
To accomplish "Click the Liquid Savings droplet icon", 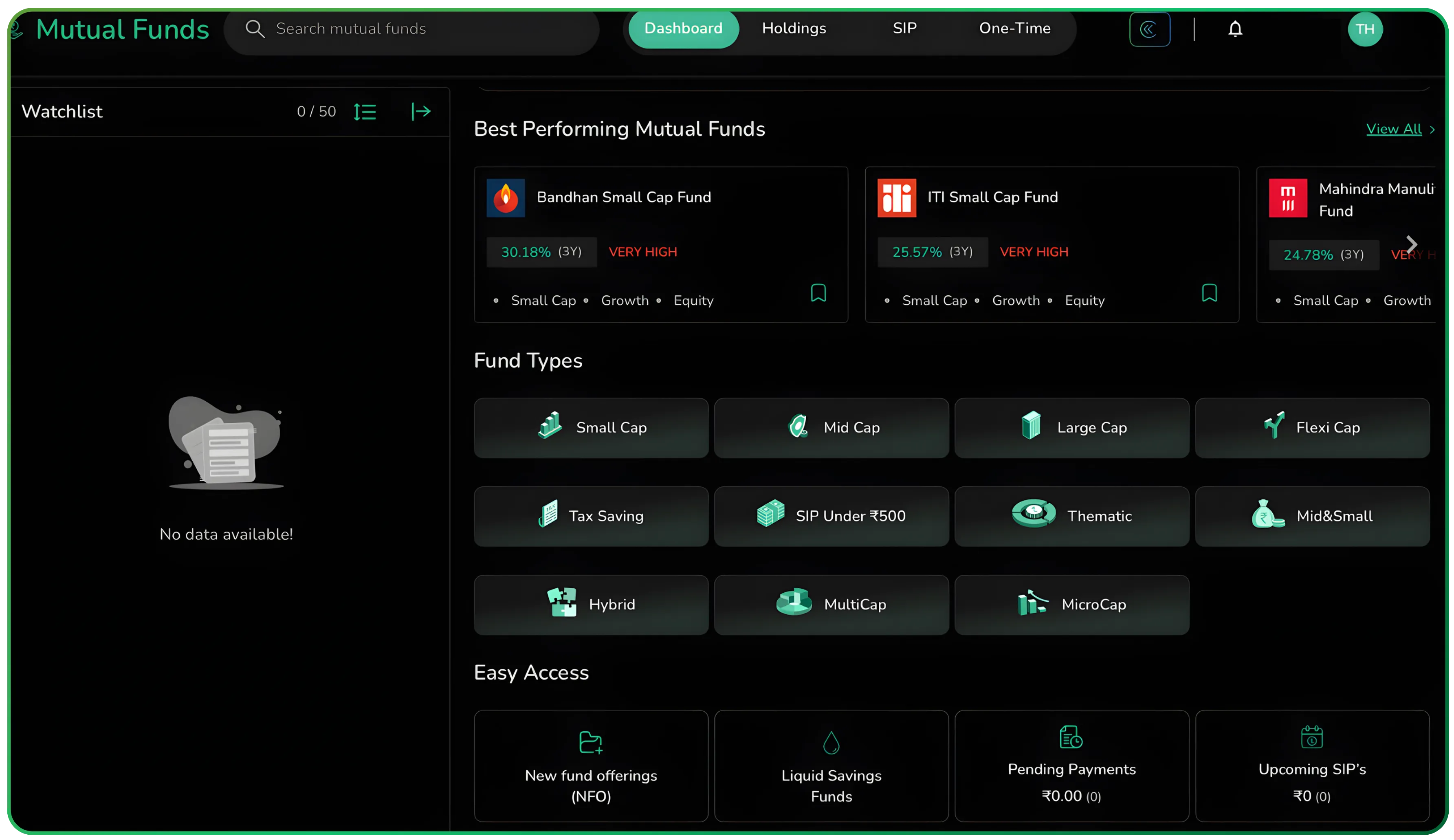I will 831,743.
